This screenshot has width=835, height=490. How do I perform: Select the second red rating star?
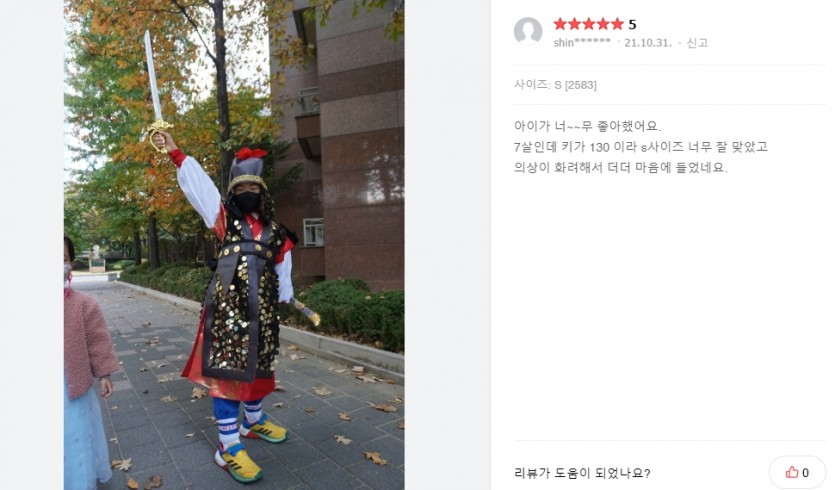(x=574, y=24)
